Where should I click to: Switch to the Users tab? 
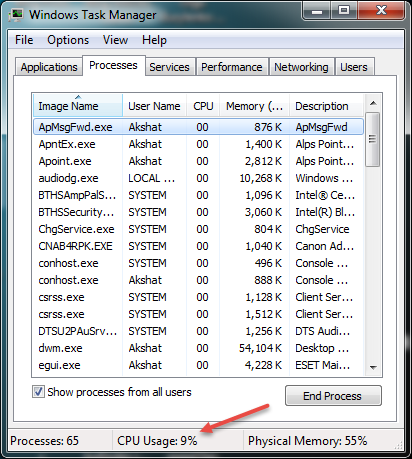354,67
